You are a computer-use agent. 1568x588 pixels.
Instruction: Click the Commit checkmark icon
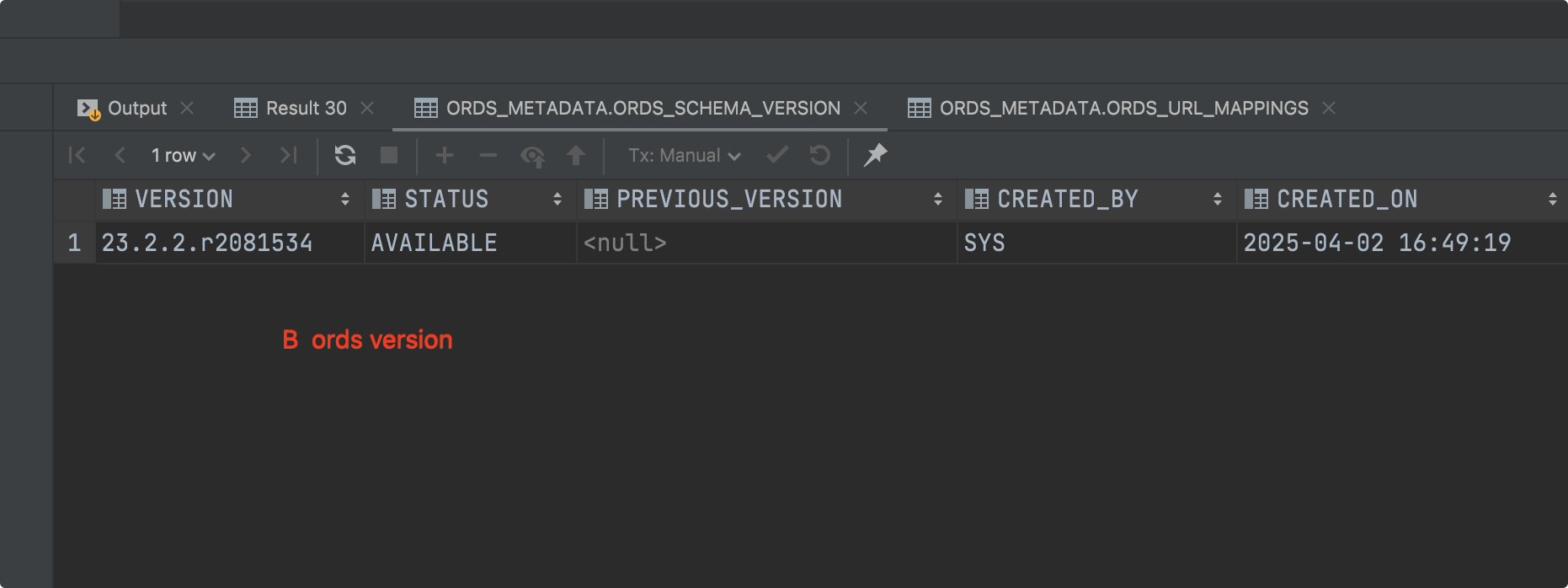tap(777, 155)
